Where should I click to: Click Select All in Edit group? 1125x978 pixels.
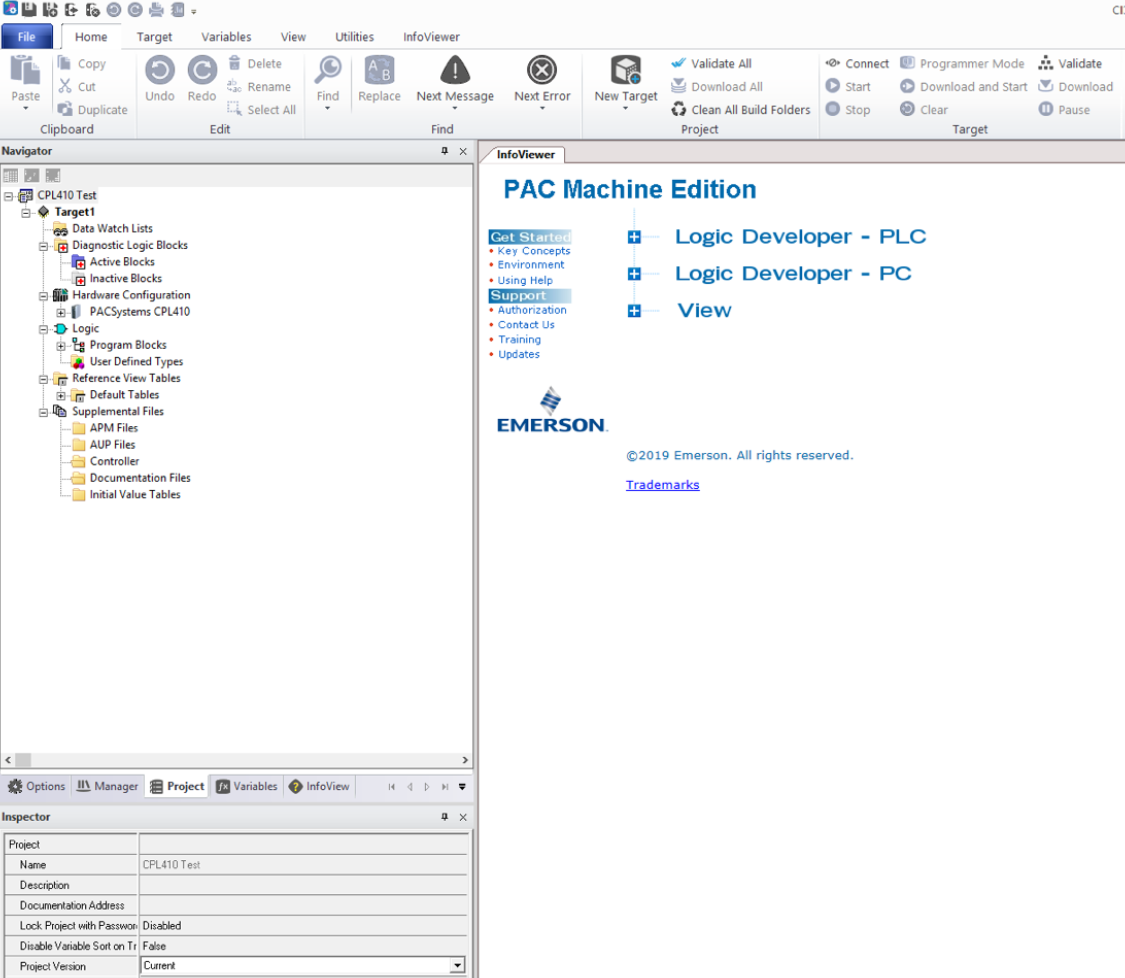pos(261,109)
